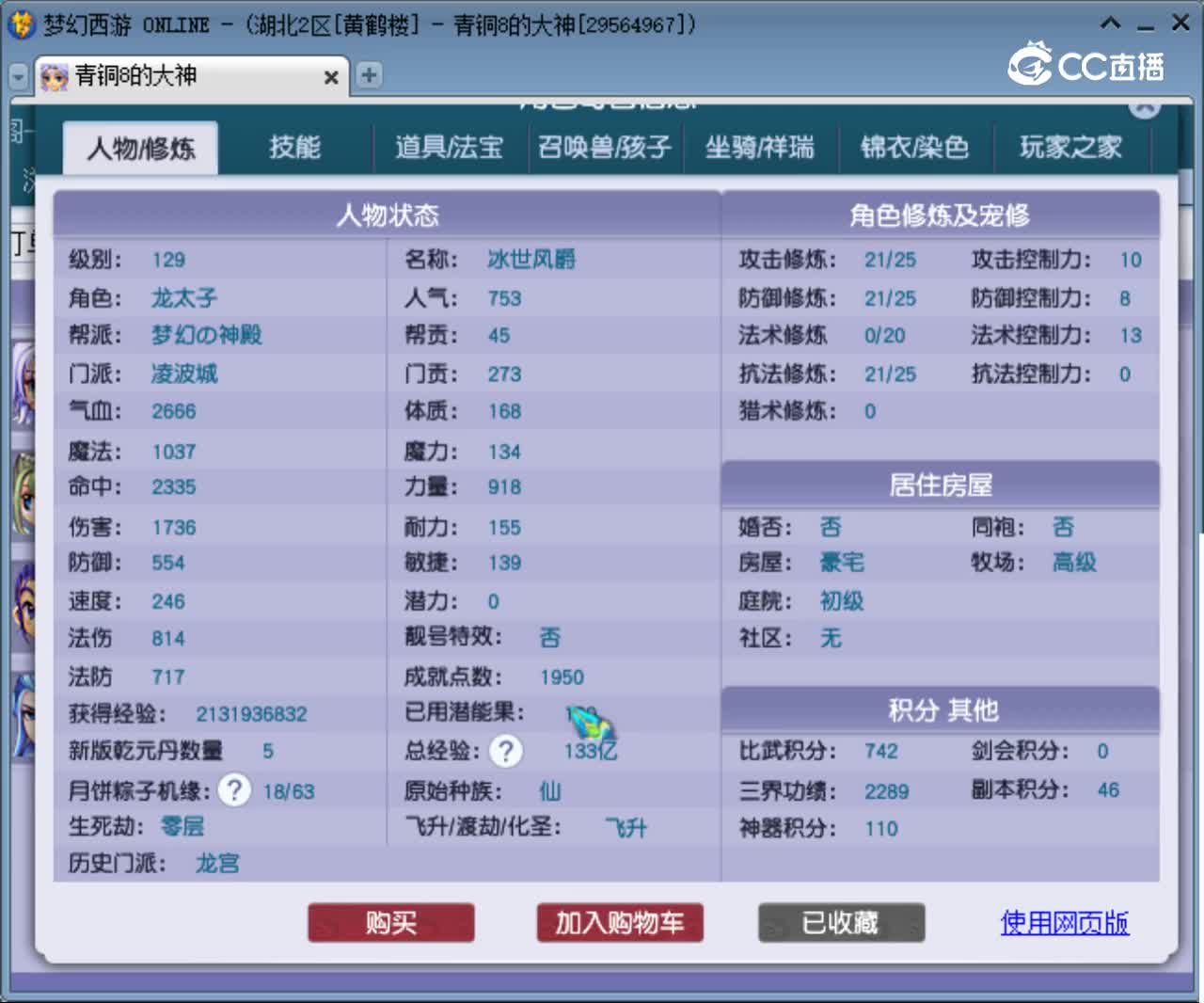Image resolution: width=1204 pixels, height=1003 pixels.
Task: Click sect value 凌波城
Action: 184,374
